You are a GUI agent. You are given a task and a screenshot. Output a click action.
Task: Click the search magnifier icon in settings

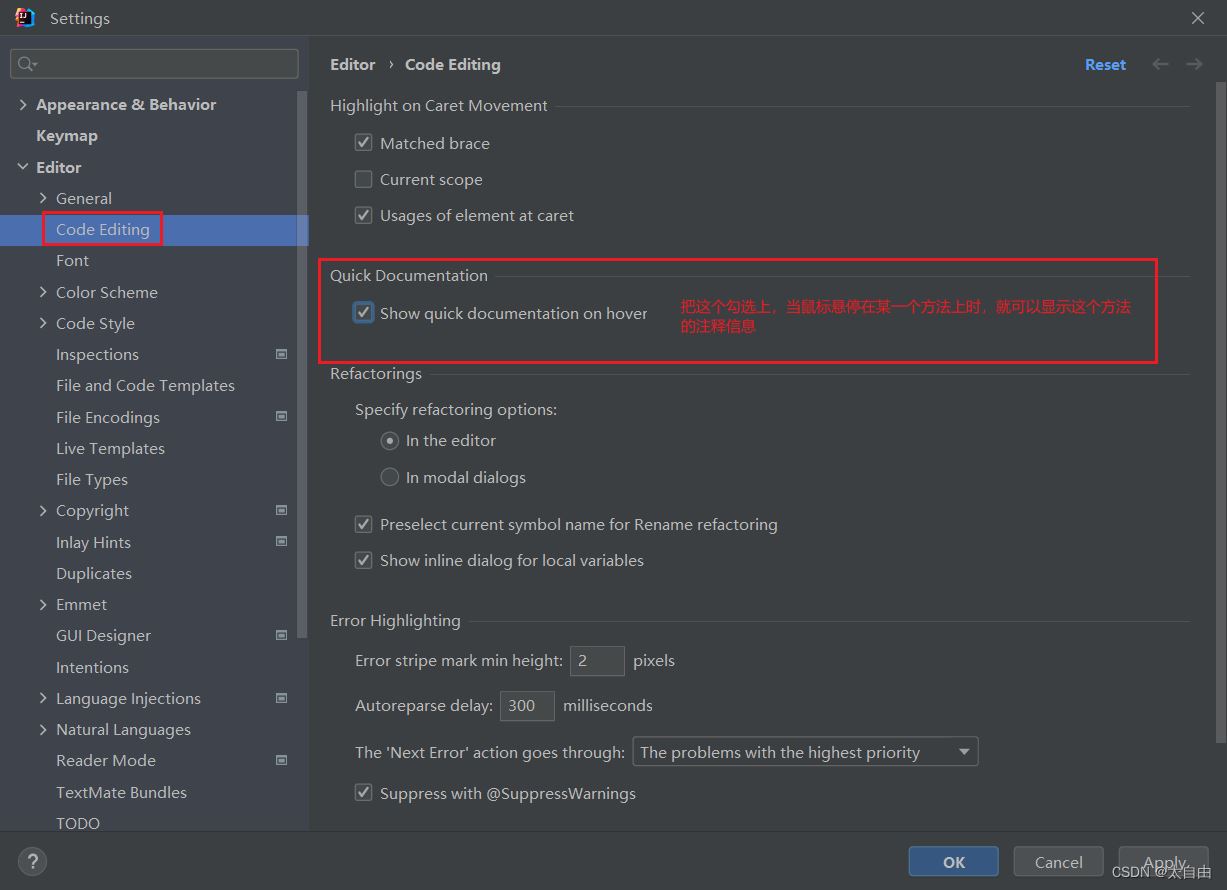coord(27,64)
